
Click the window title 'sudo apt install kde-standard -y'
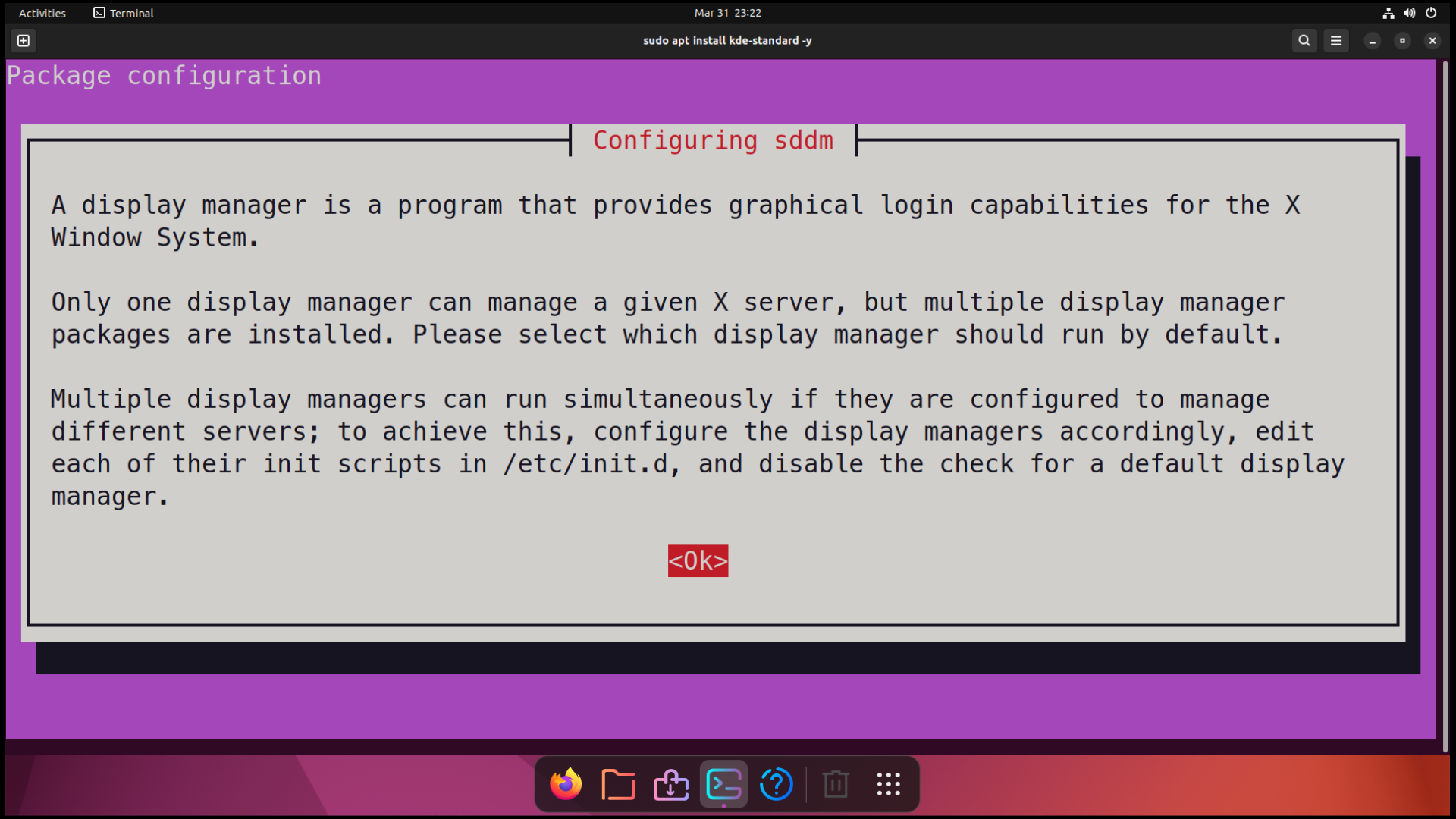pyautogui.click(x=727, y=41)
